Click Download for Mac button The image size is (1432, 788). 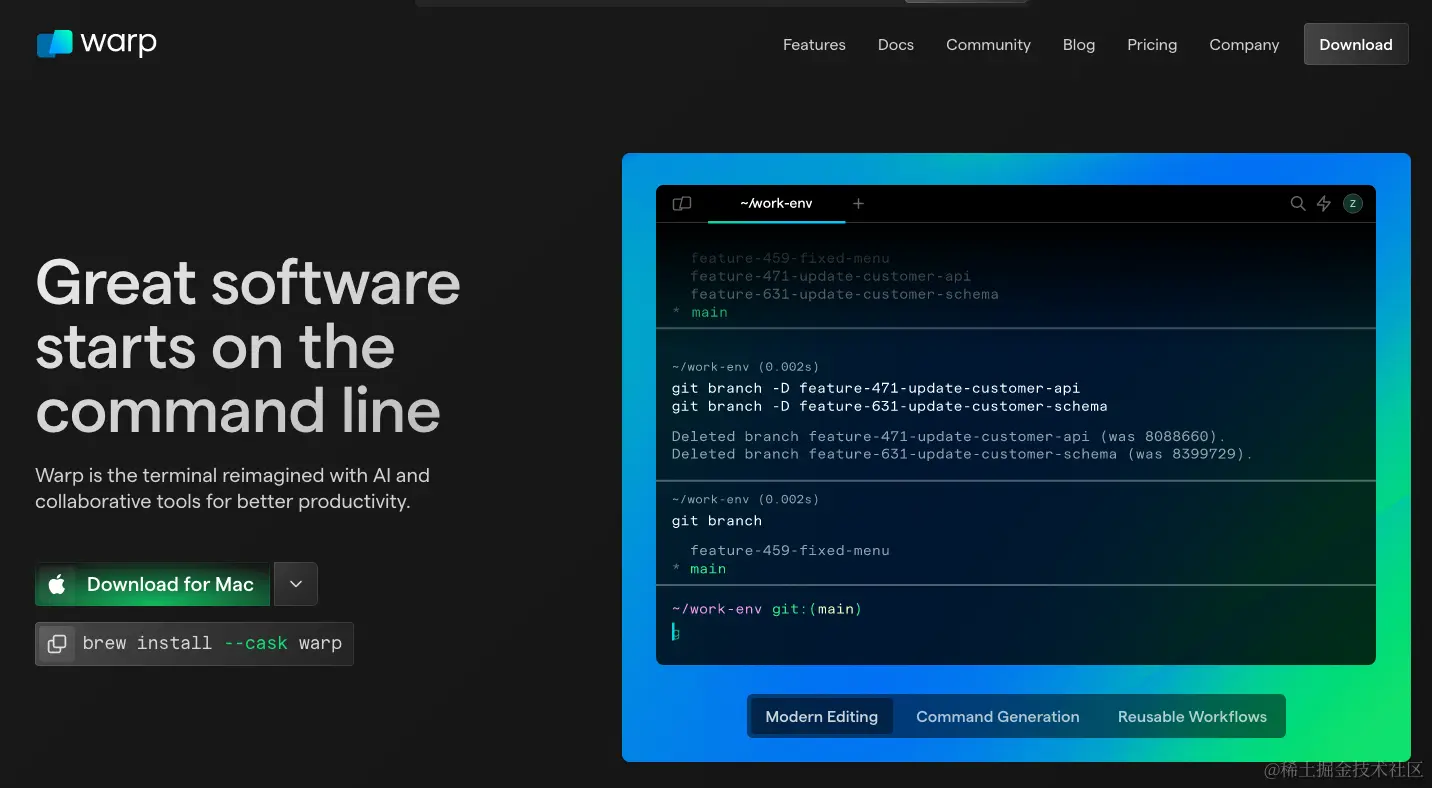(x=153, y=584)
